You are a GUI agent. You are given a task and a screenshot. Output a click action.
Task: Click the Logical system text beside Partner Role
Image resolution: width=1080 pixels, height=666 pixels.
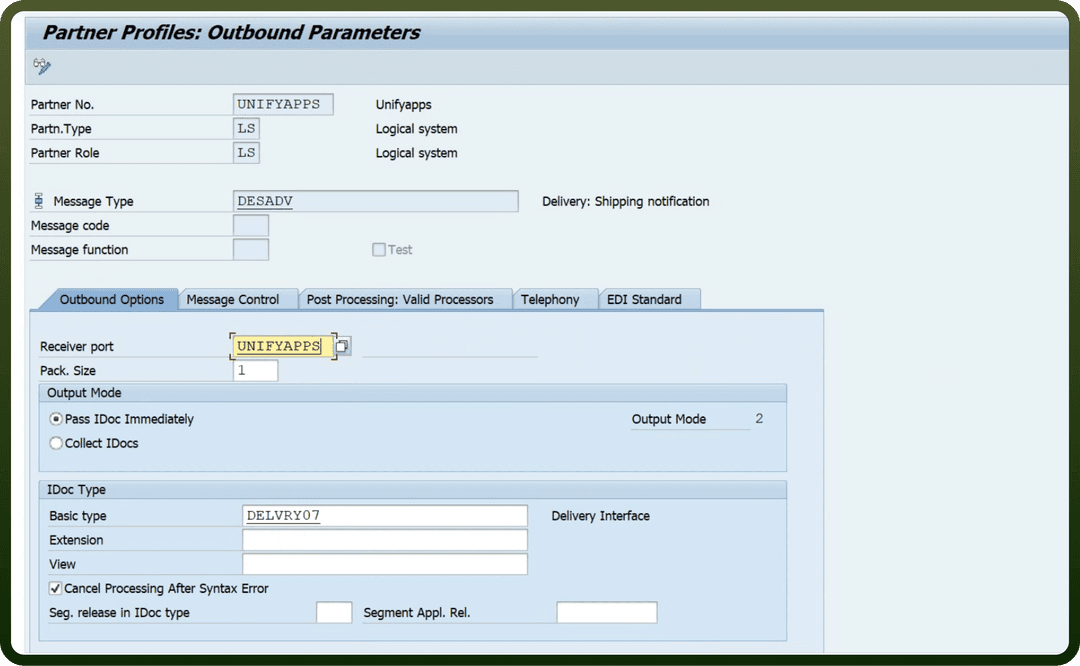coord(417,153)
